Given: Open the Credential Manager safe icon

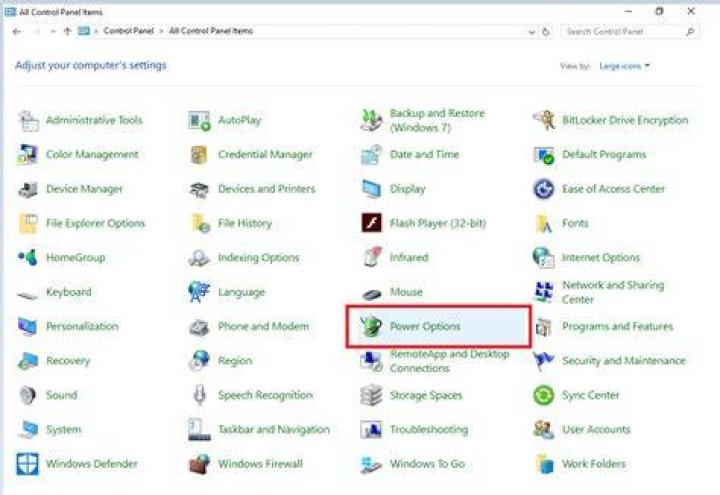Looking at the screenshot, I should coord(199,155).
